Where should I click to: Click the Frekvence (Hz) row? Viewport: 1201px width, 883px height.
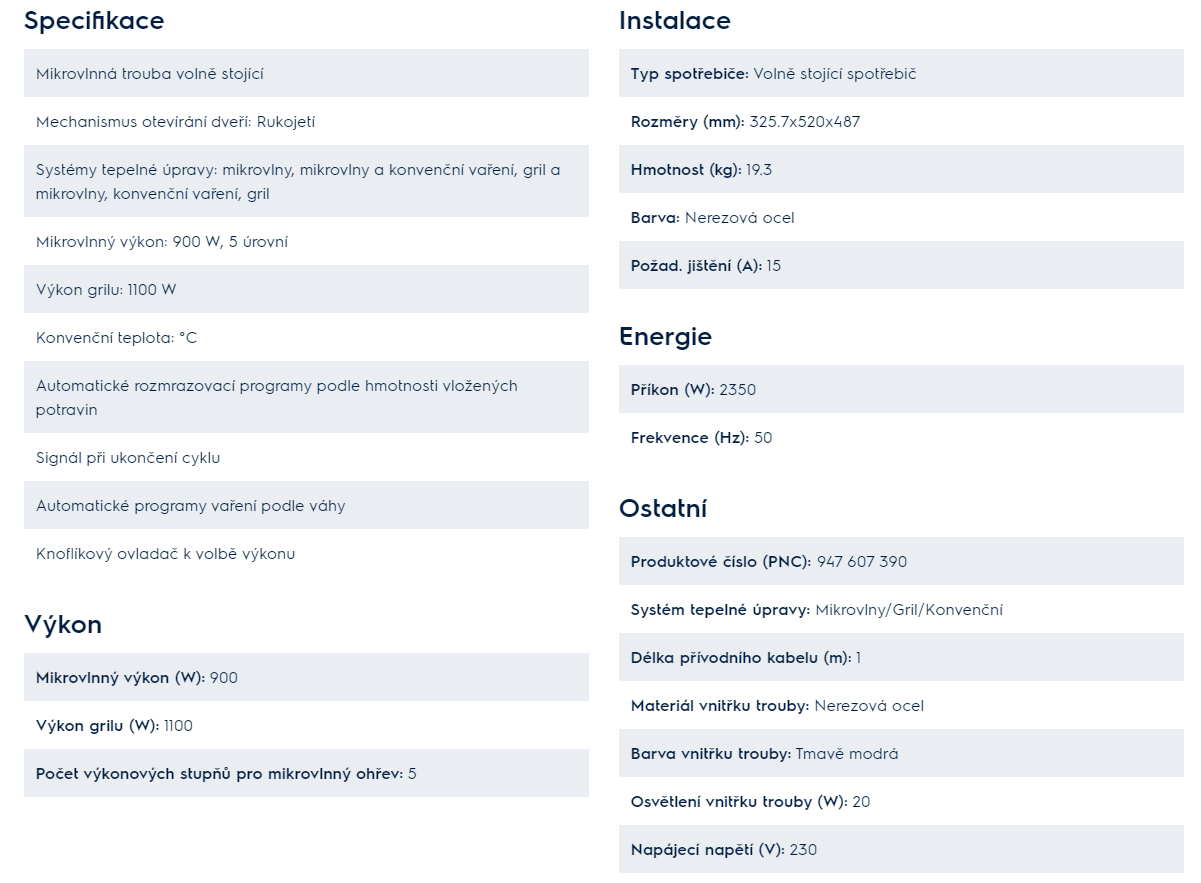click(x=901, y=437)
